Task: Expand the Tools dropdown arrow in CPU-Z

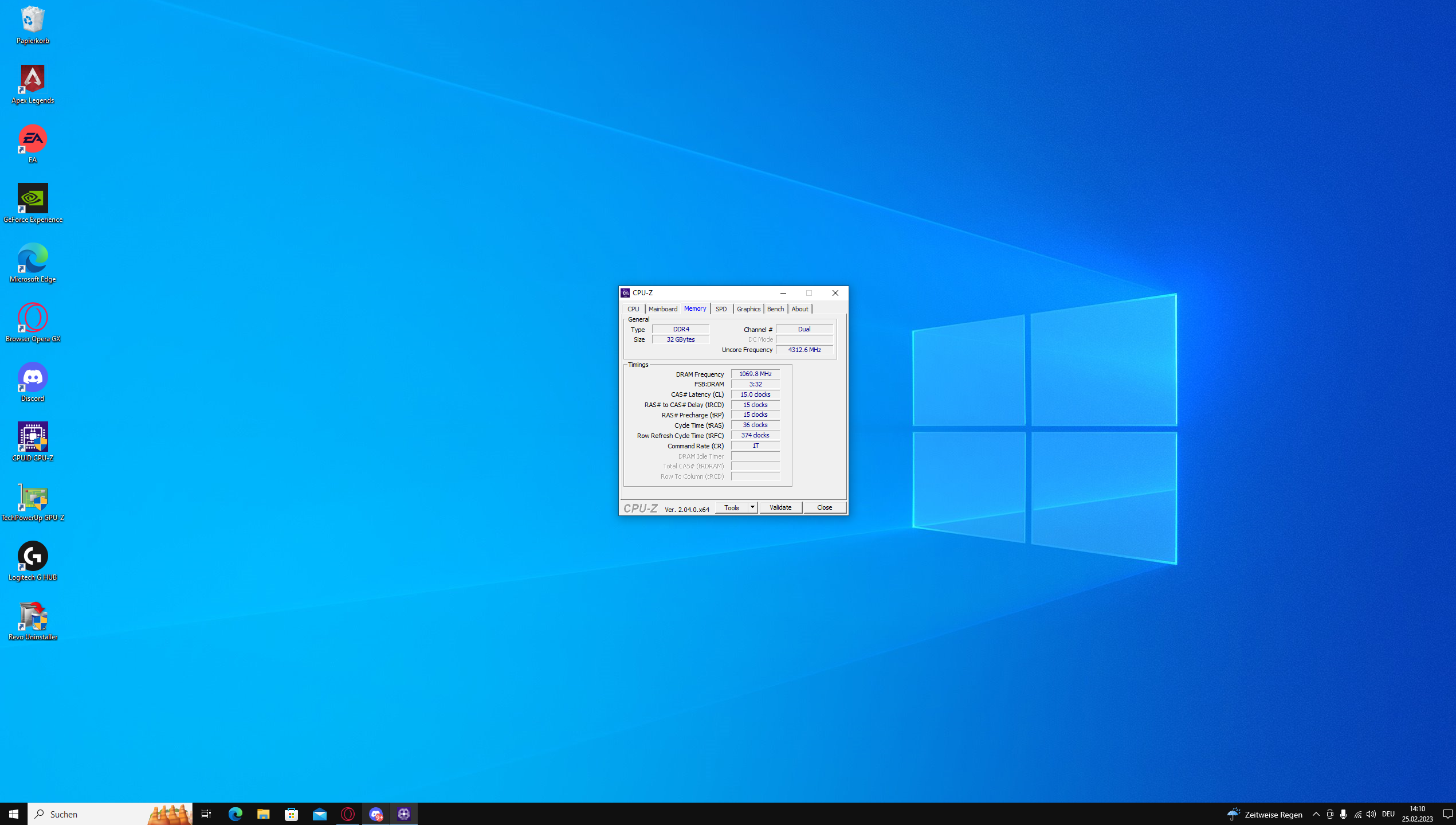Action: tap(752, 507)
